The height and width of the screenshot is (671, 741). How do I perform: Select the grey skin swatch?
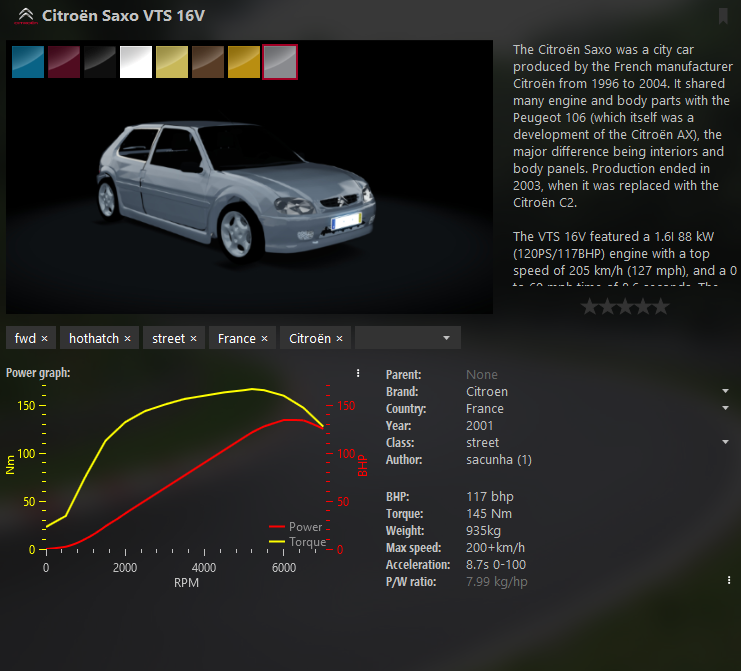point(280,62)
